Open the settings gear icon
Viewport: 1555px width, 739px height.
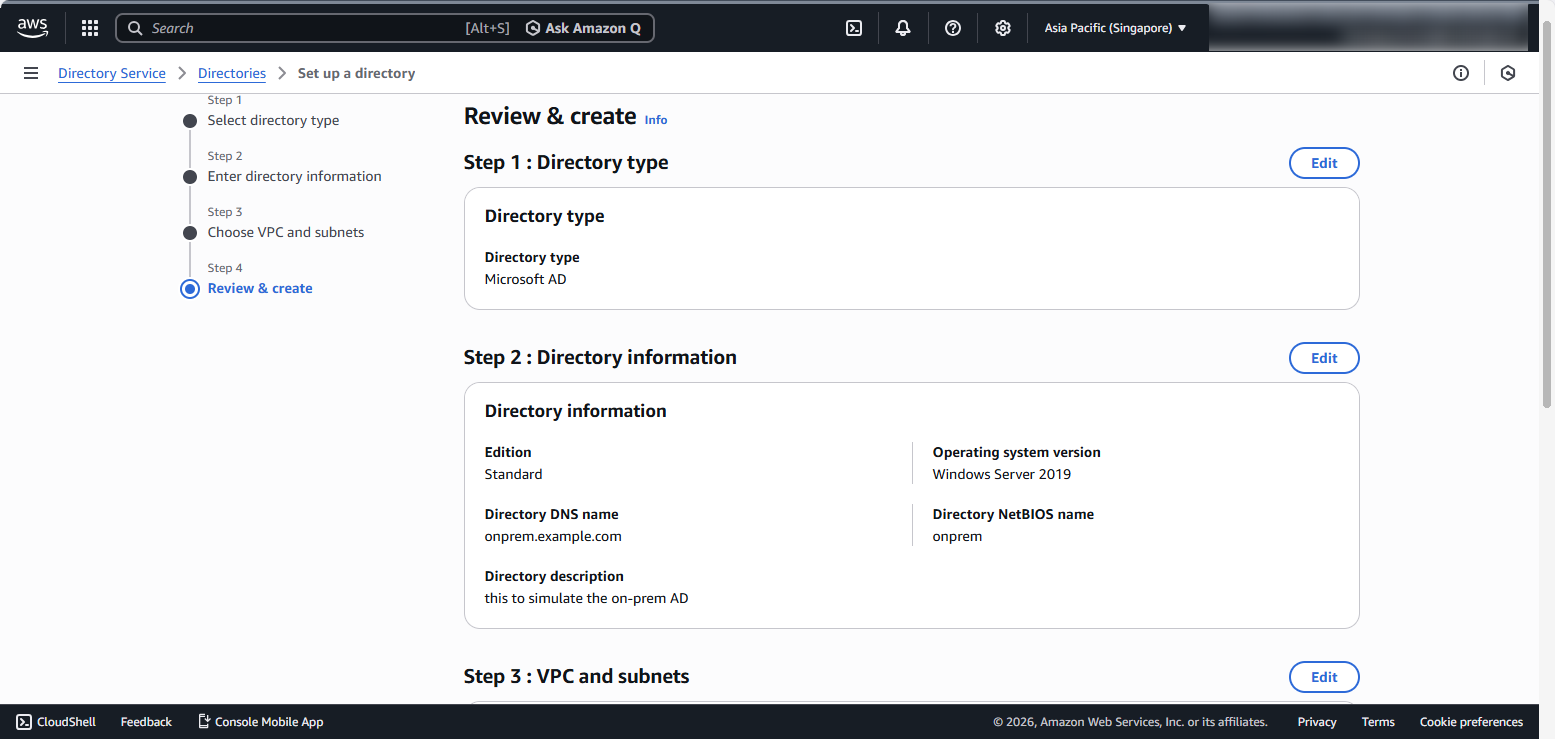tap(1003, 28)
